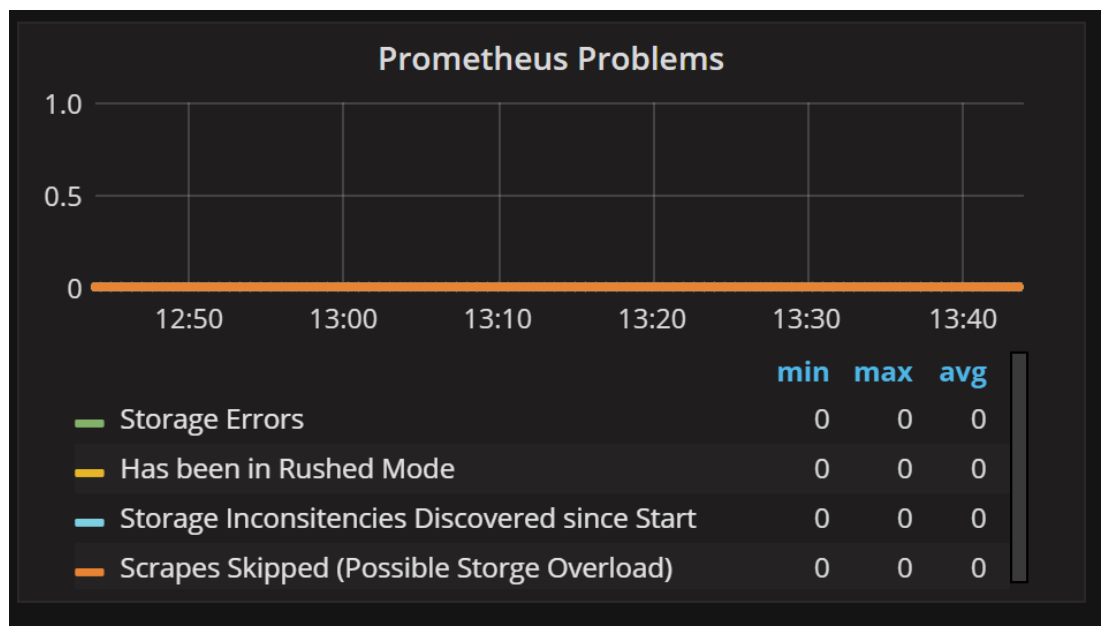Toggle Storage Inconsitencies Discovered since Start series
The width and height of the screenshot is (1111, 634).
(408, 519)
